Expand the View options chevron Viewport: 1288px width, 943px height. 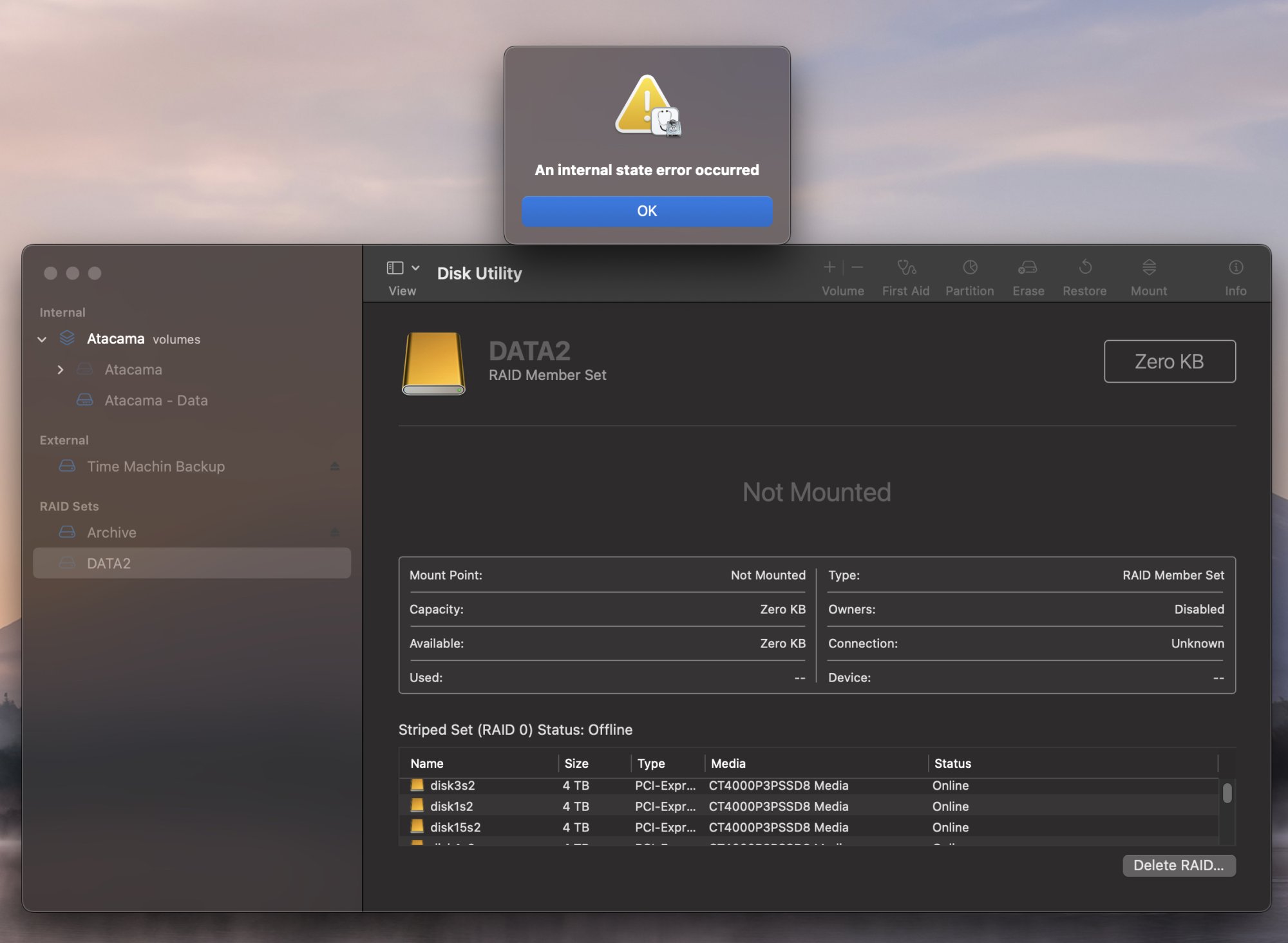click(x=415, y=267)
